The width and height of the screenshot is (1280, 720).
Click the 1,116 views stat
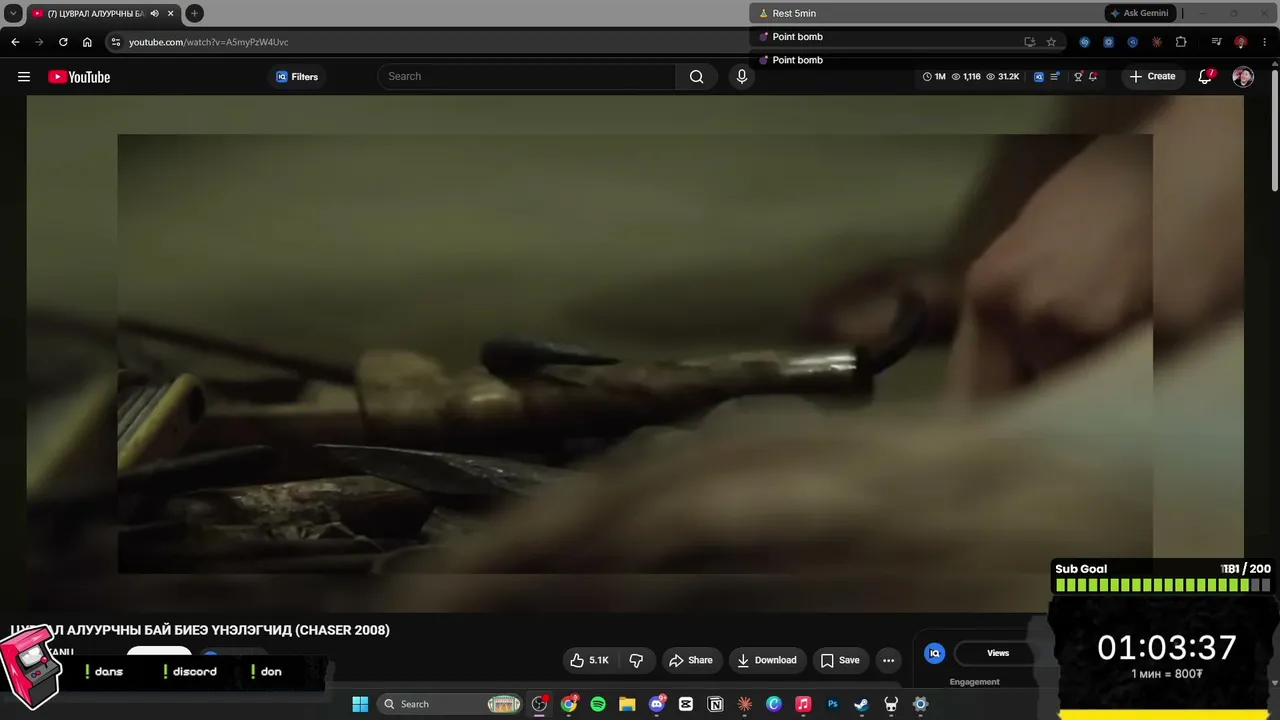coord(966,77)
